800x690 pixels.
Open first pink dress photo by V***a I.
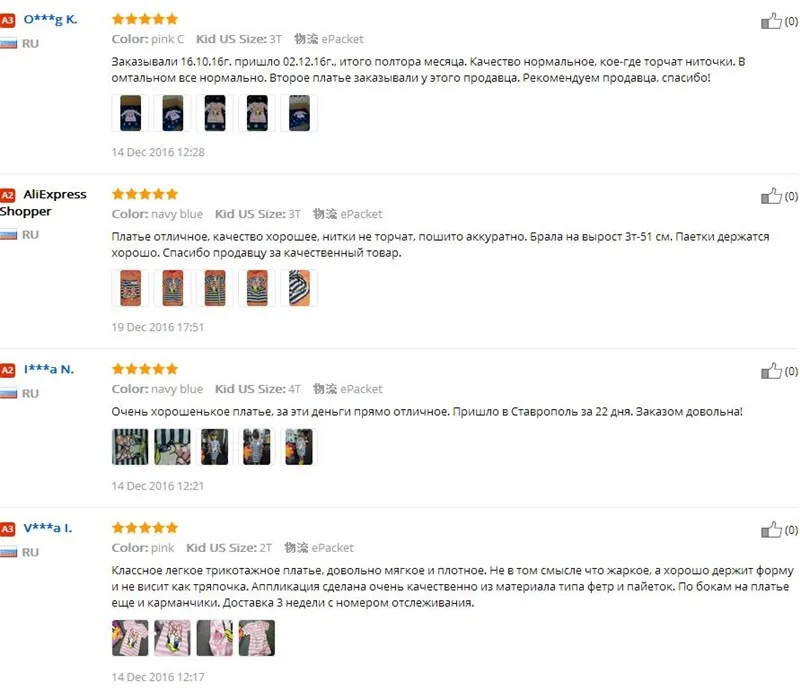130,637
